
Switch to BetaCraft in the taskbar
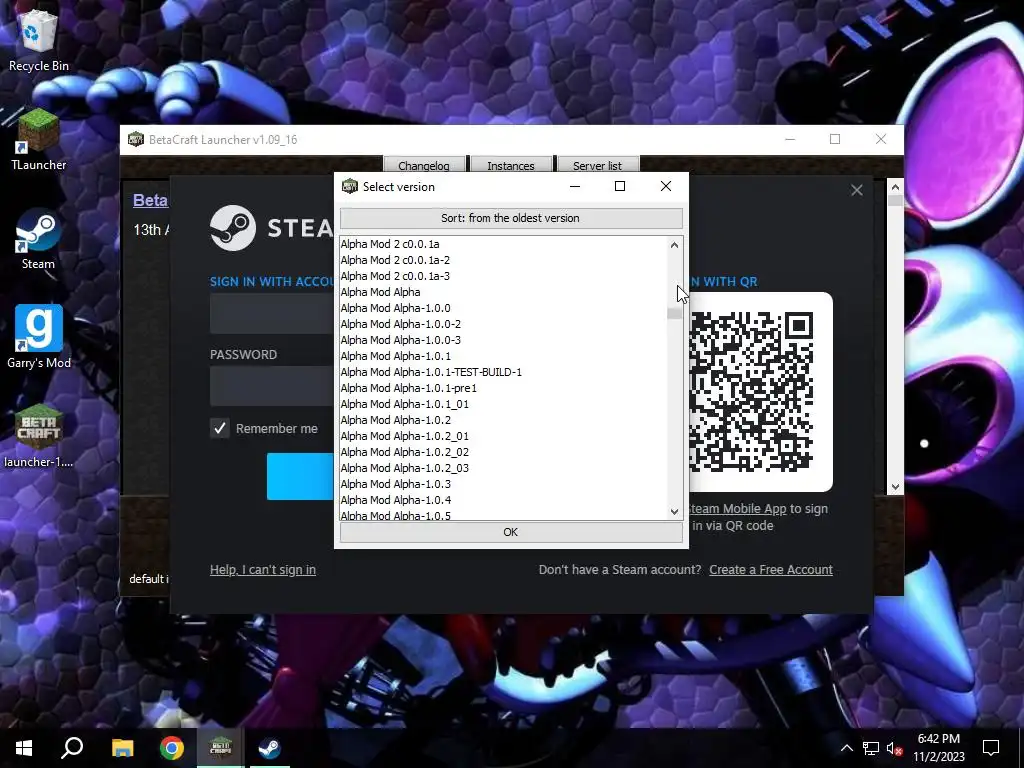tap(221, 748)
